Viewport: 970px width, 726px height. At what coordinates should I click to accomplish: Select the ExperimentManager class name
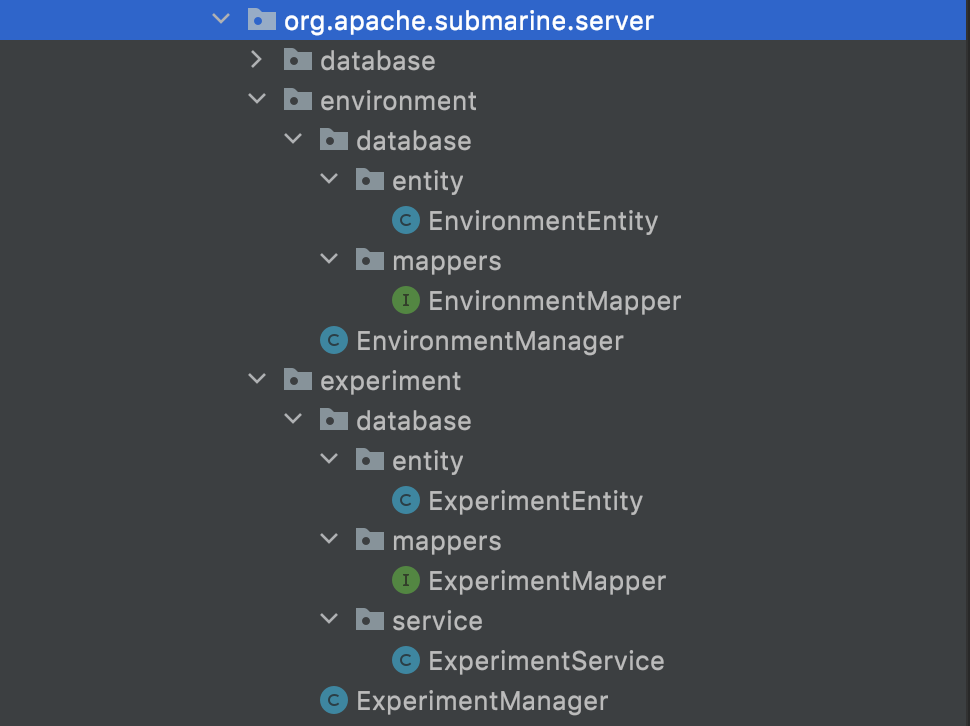482,701
